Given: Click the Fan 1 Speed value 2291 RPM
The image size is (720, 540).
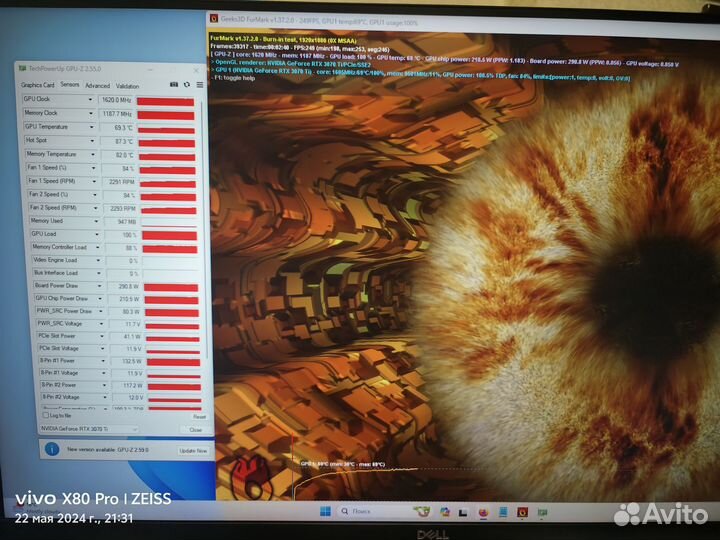Looking at the screenshot, I should [121, 182].
